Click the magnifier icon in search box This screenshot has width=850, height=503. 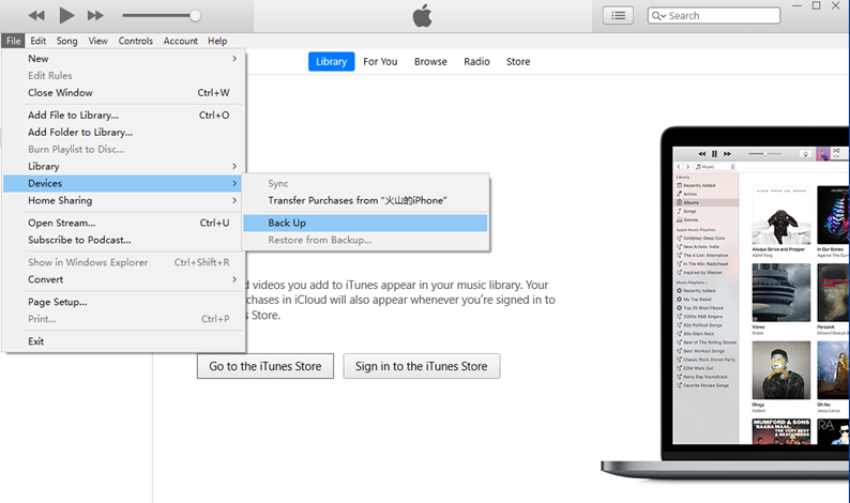pyautogui.click(x=658, y=16)
